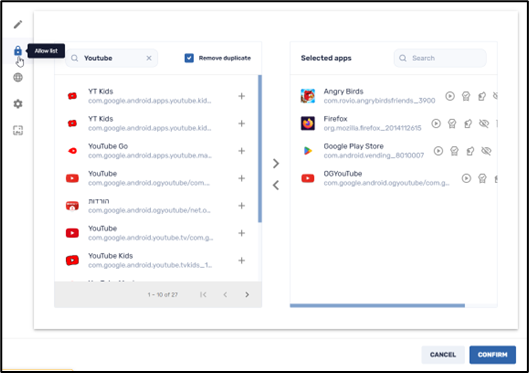The width and height of the screenshot is (529, 373).
Task: Click Angry Birds thumbs-up icon
Action: coord(482,96)
